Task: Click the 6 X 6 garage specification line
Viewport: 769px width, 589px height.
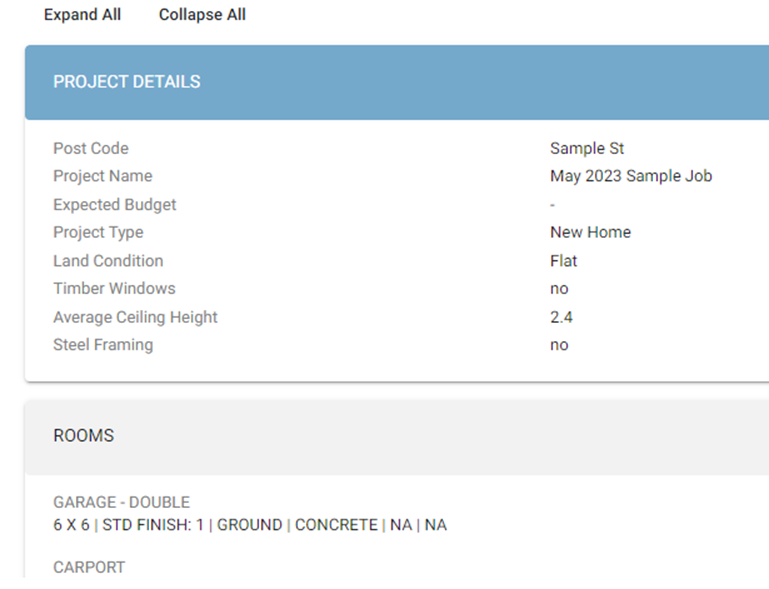Action: (250, 525)
